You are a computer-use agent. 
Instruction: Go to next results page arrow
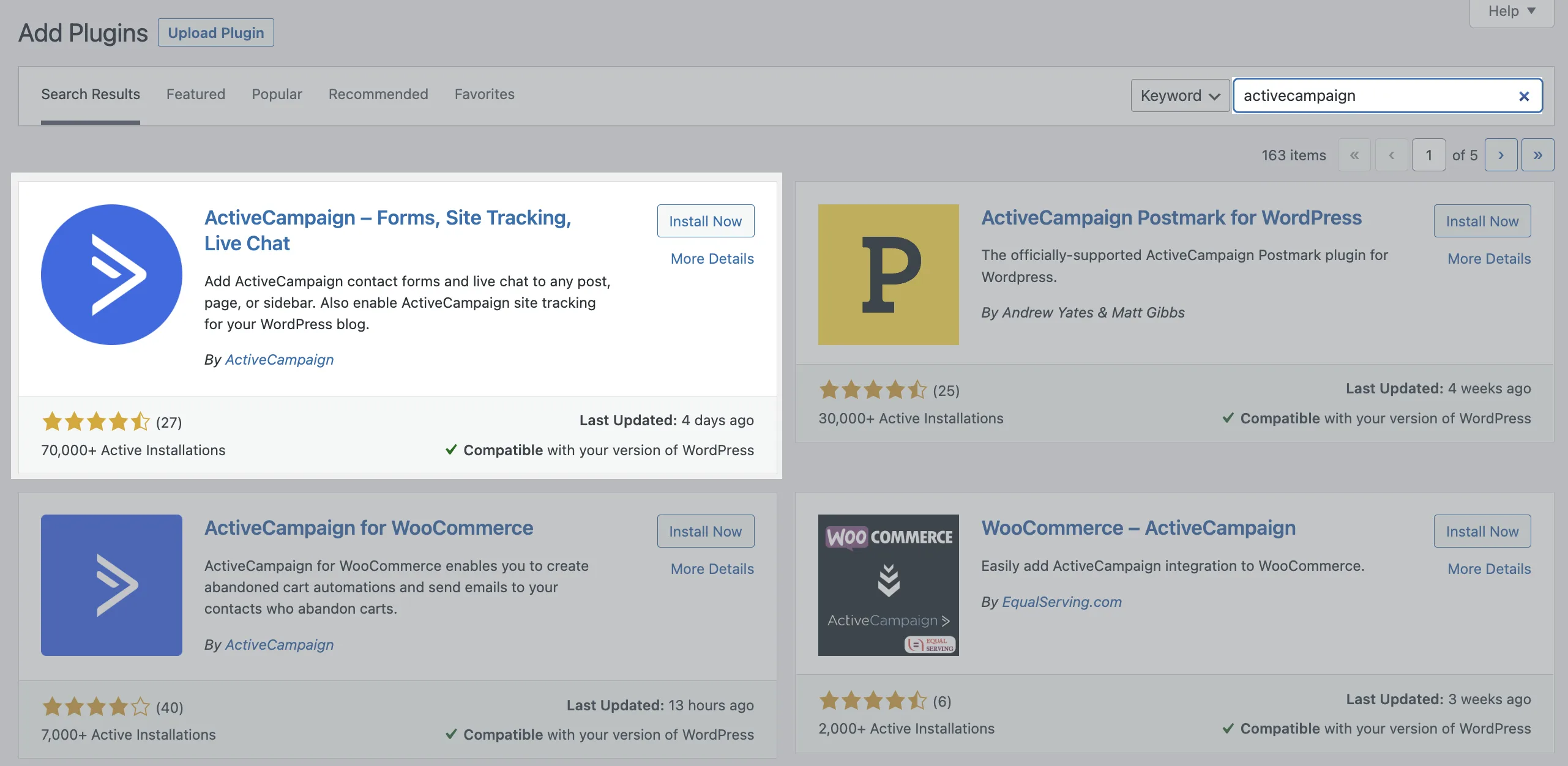tap(1501, 155)
